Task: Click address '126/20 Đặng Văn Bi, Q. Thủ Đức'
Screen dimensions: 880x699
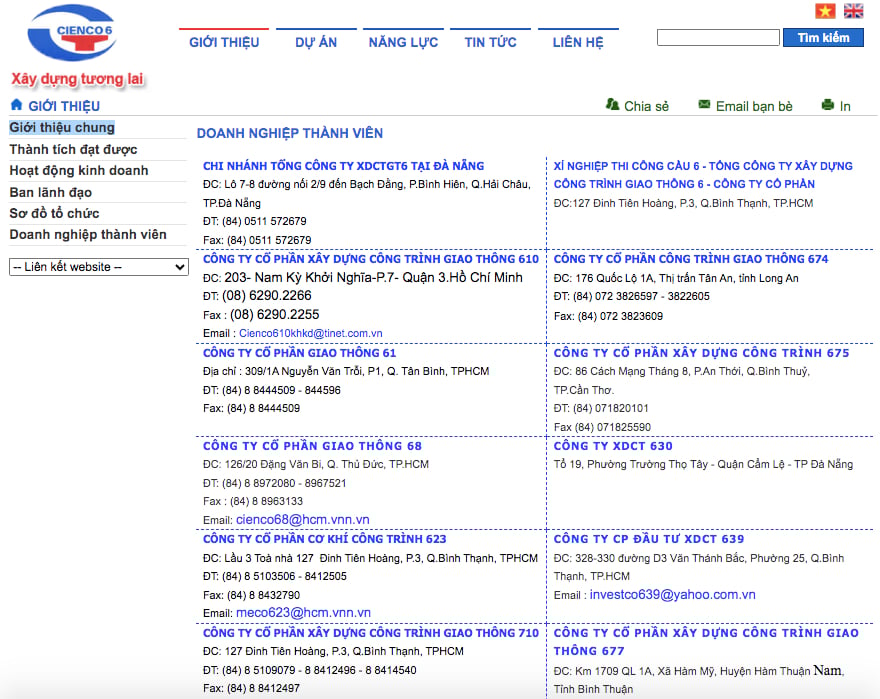Action: pyautogui.click(x=305, y=464)
